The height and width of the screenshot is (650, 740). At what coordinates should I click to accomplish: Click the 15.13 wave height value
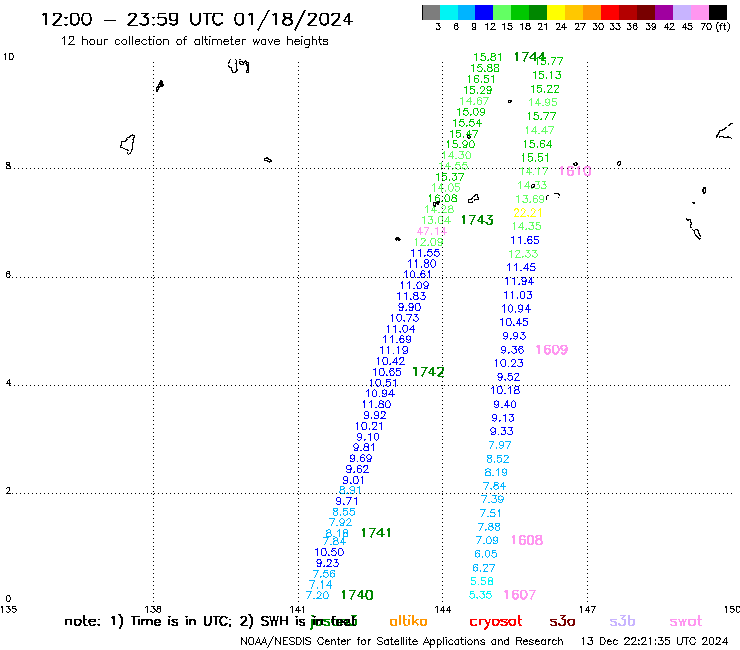(547, 75)
